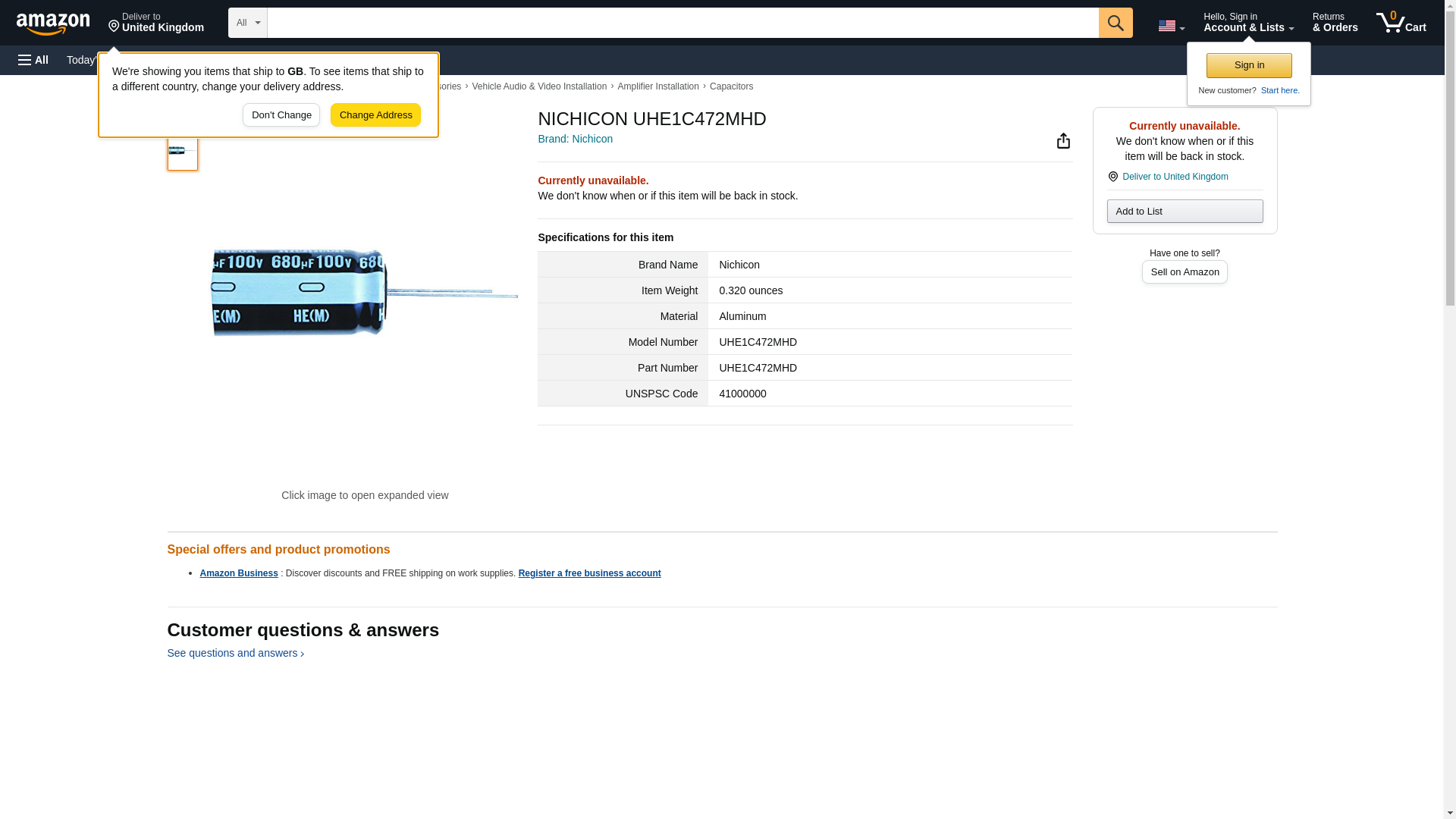Screen dimensions: 1456x819
Task: Follow the Register a free business account link
Action: [x=589, y=573]
